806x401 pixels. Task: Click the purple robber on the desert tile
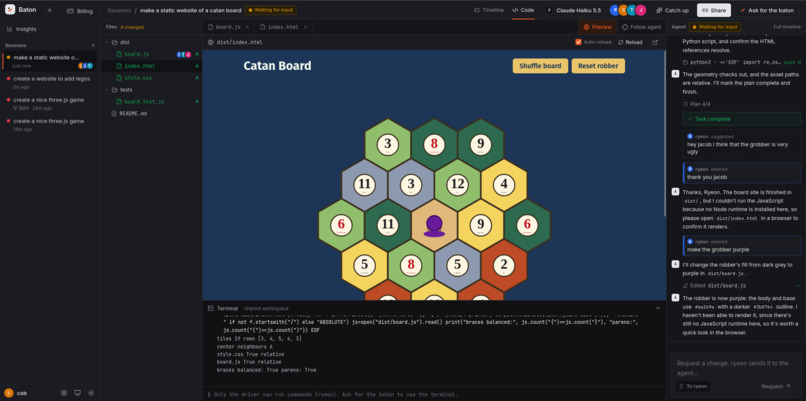[x=434, y=226]
